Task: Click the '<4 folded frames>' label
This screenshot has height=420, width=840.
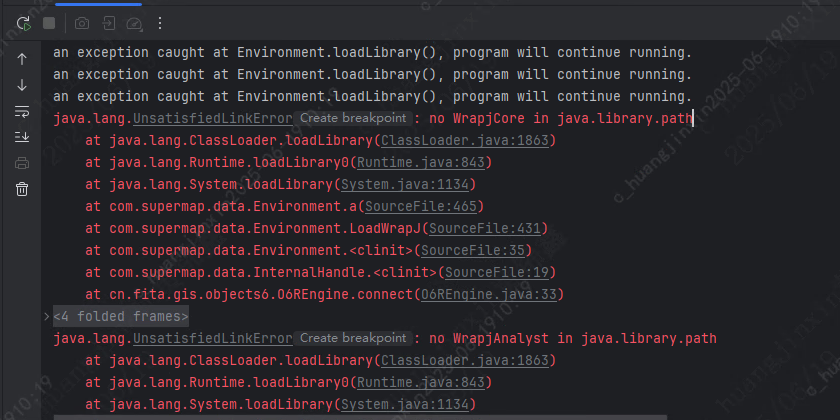Action: click(121, 317)
